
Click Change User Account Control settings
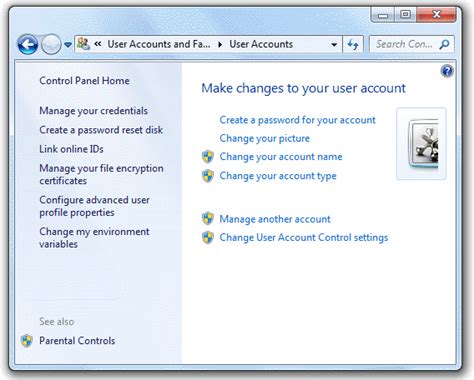click(304, 238)
